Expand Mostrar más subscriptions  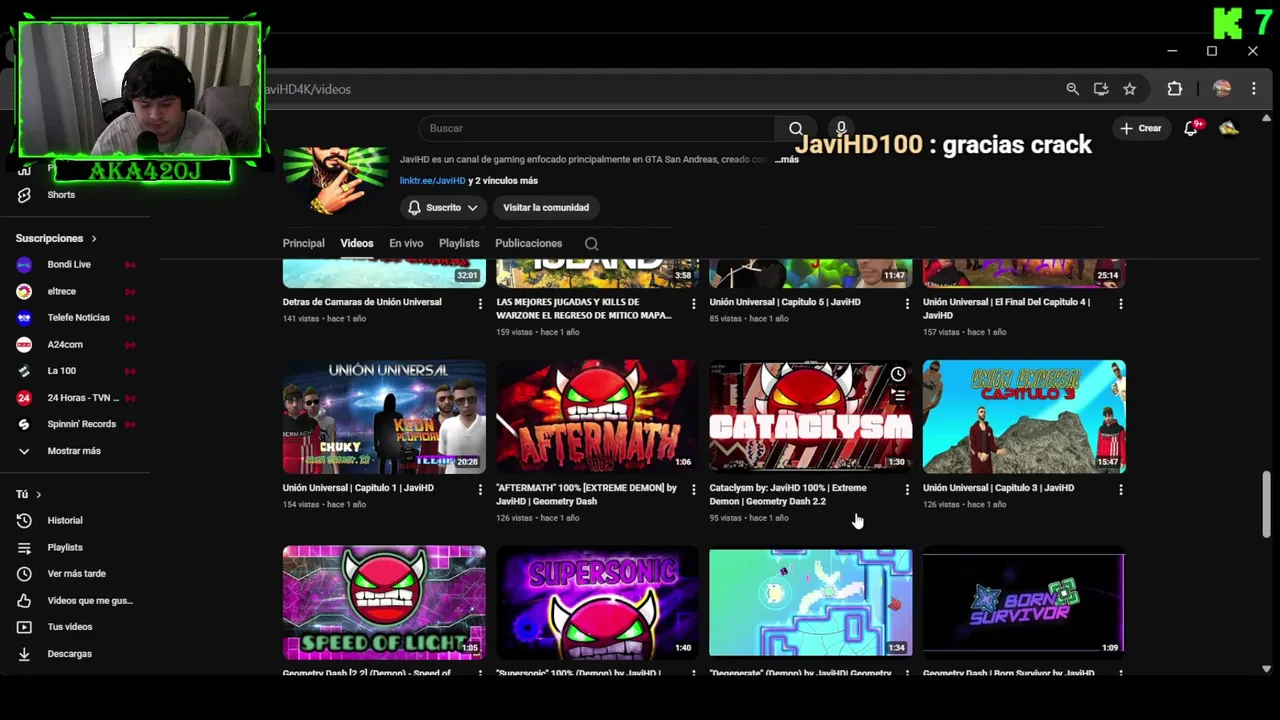[75, 451]
